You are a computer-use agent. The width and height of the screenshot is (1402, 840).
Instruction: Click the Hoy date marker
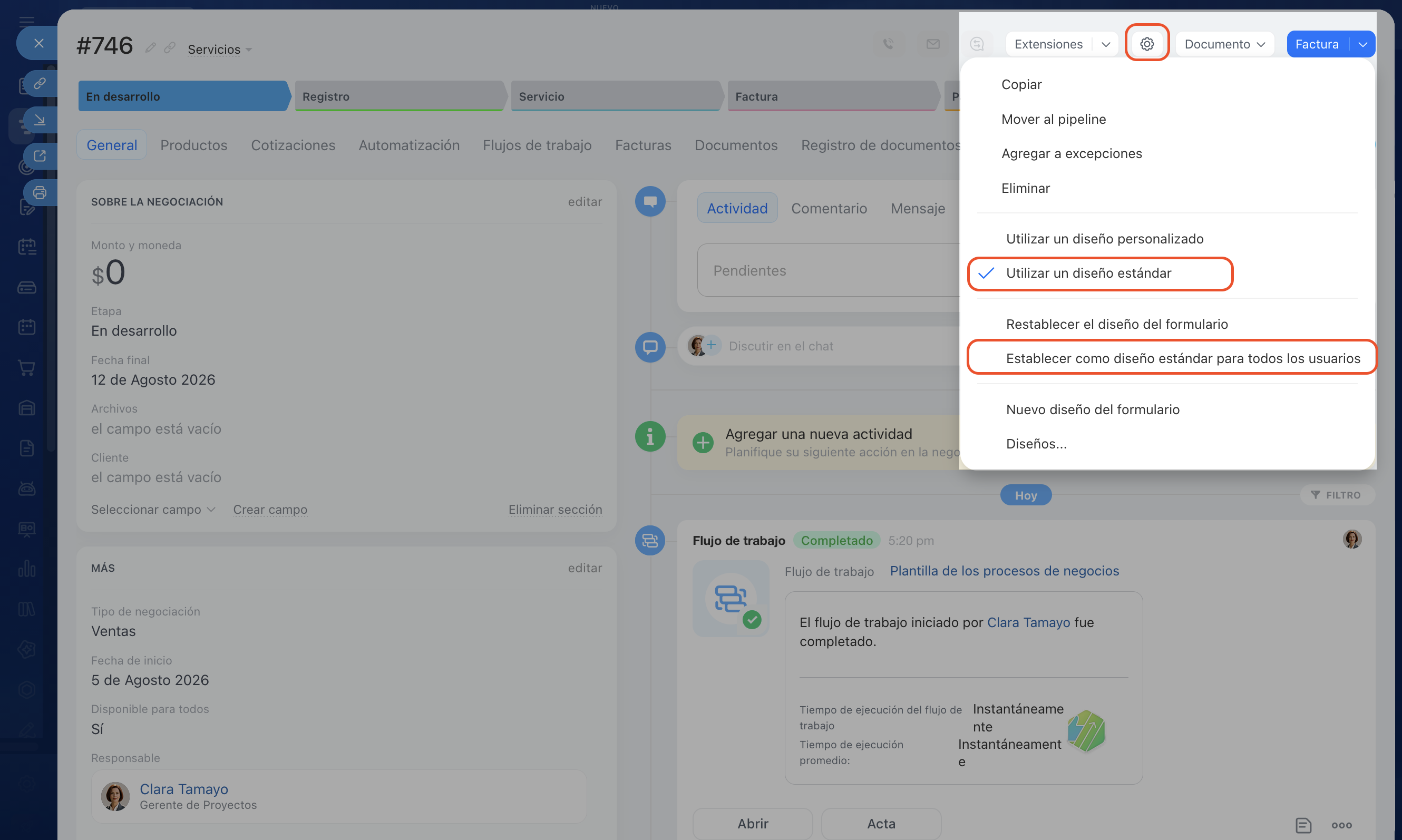[x=1026, y=495]
